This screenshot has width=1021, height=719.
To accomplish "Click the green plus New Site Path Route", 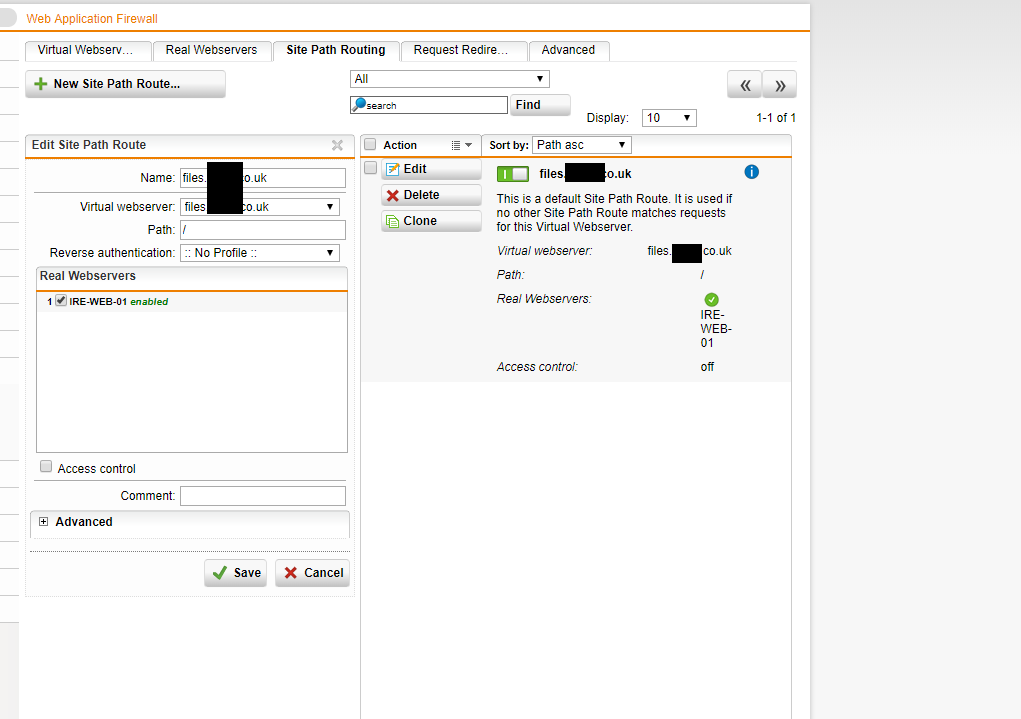I will click(125, 84).
